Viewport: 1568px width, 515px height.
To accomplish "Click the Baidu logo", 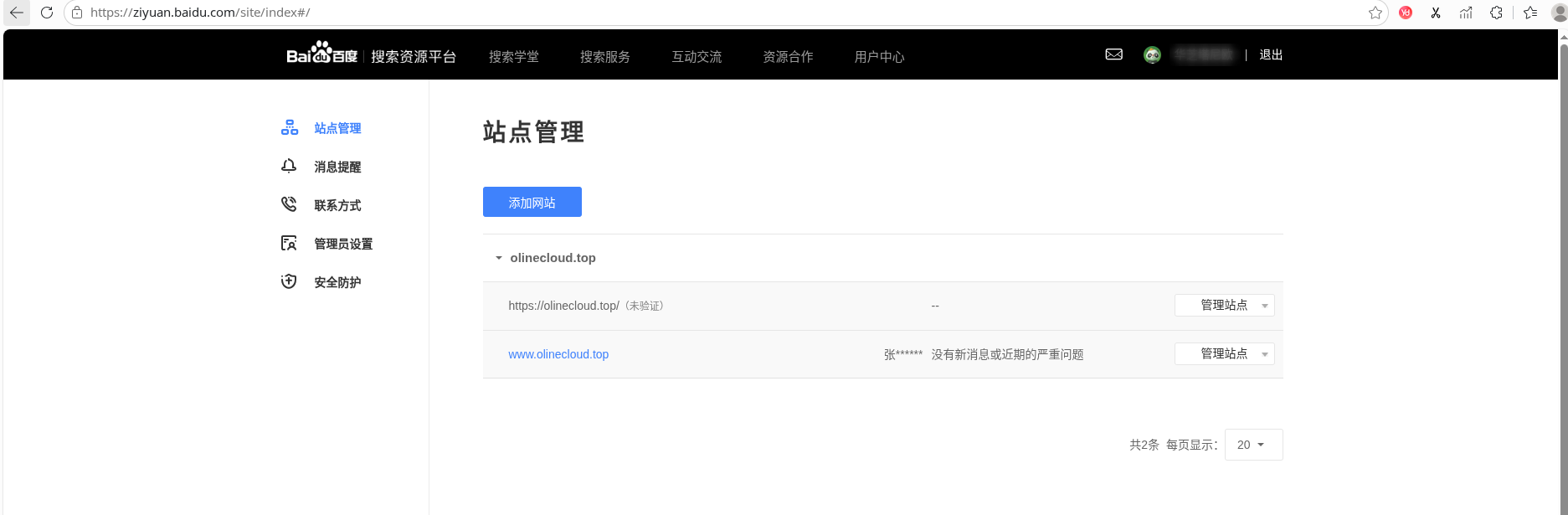I will click(x=321, y=54).
